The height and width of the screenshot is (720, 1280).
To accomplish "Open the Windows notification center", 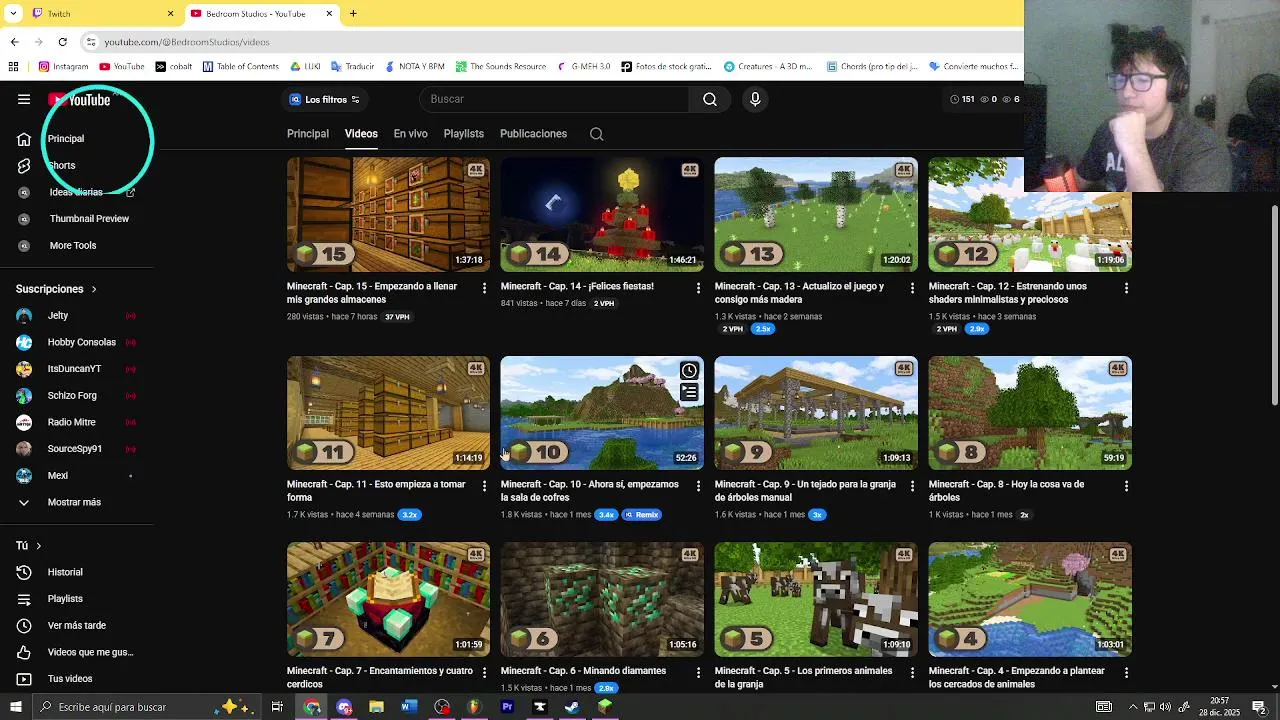I will [x=1260, y=707].
